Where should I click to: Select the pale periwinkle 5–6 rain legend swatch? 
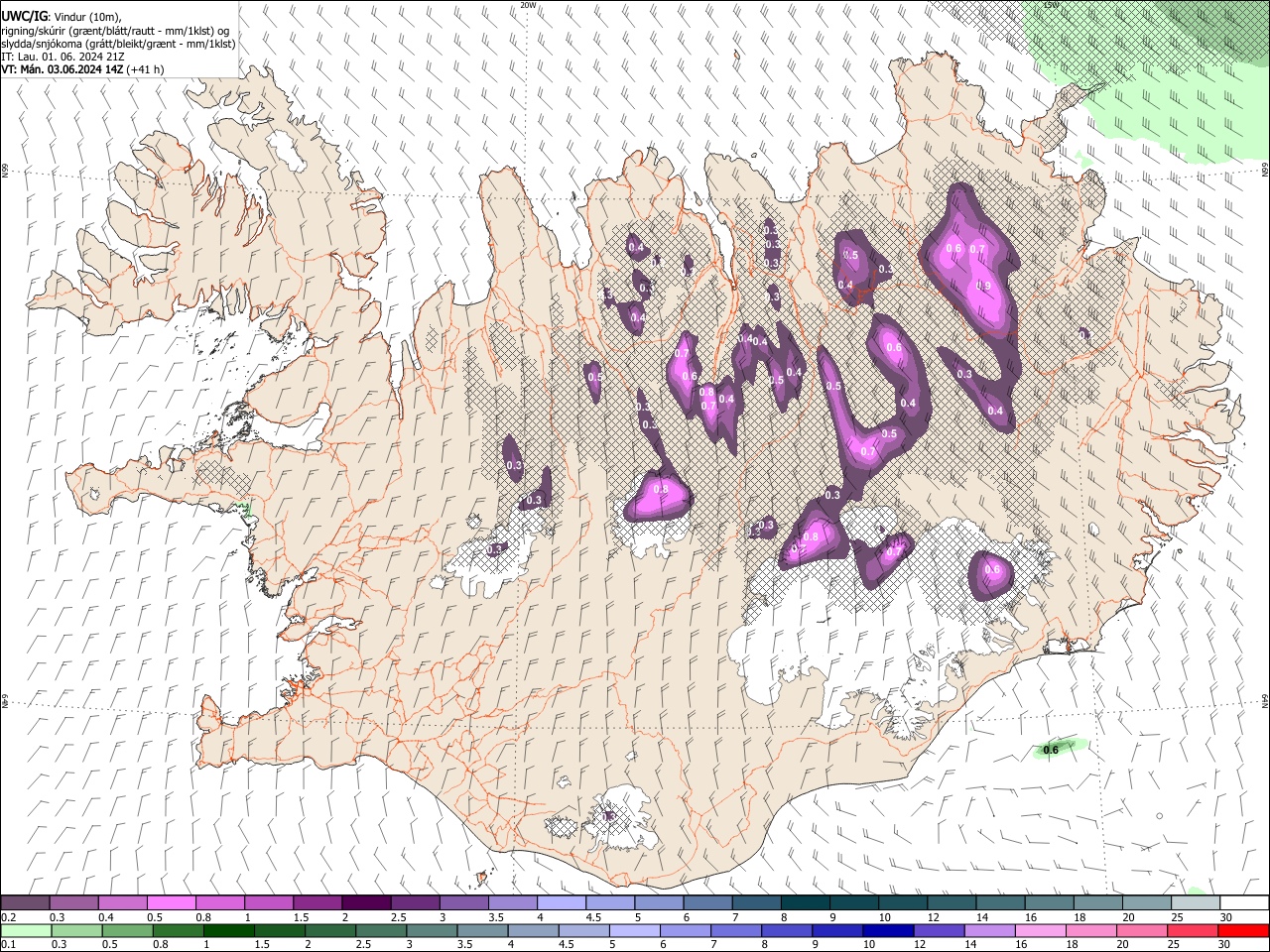pyautogui.click(x=635, y=930)
